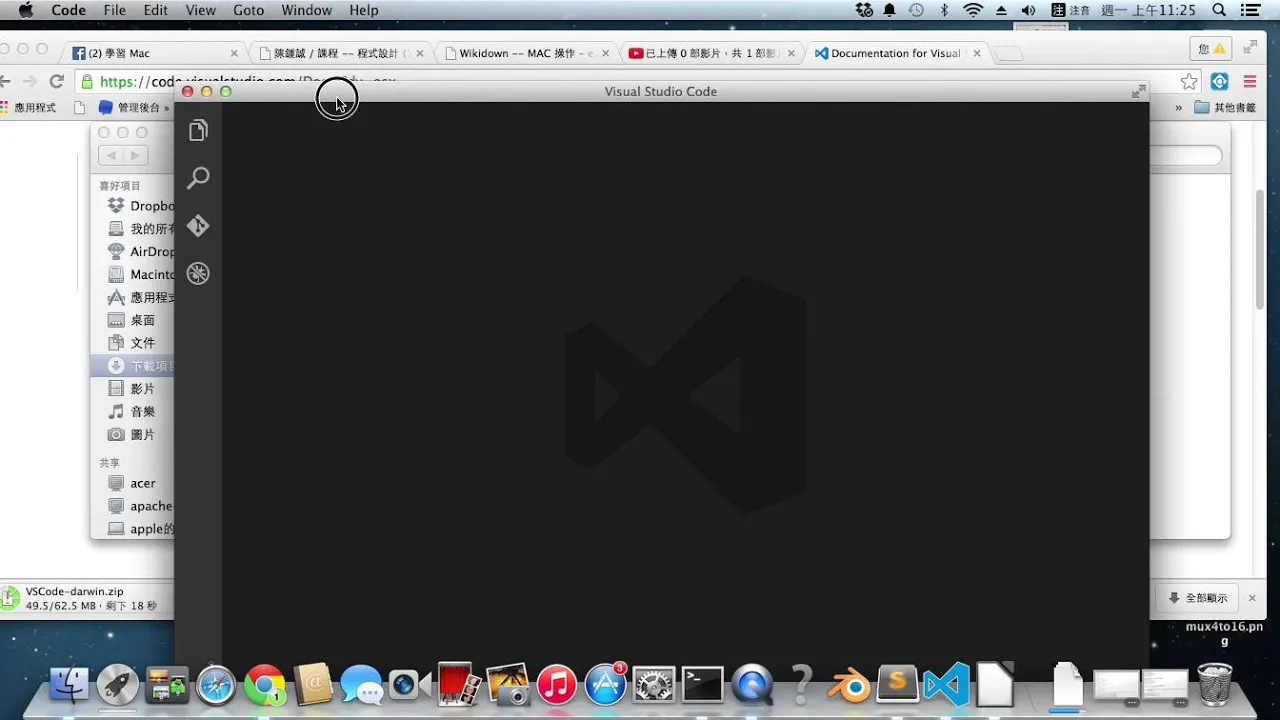Switch to the Documentation for Visual tab

coord(896,53)
